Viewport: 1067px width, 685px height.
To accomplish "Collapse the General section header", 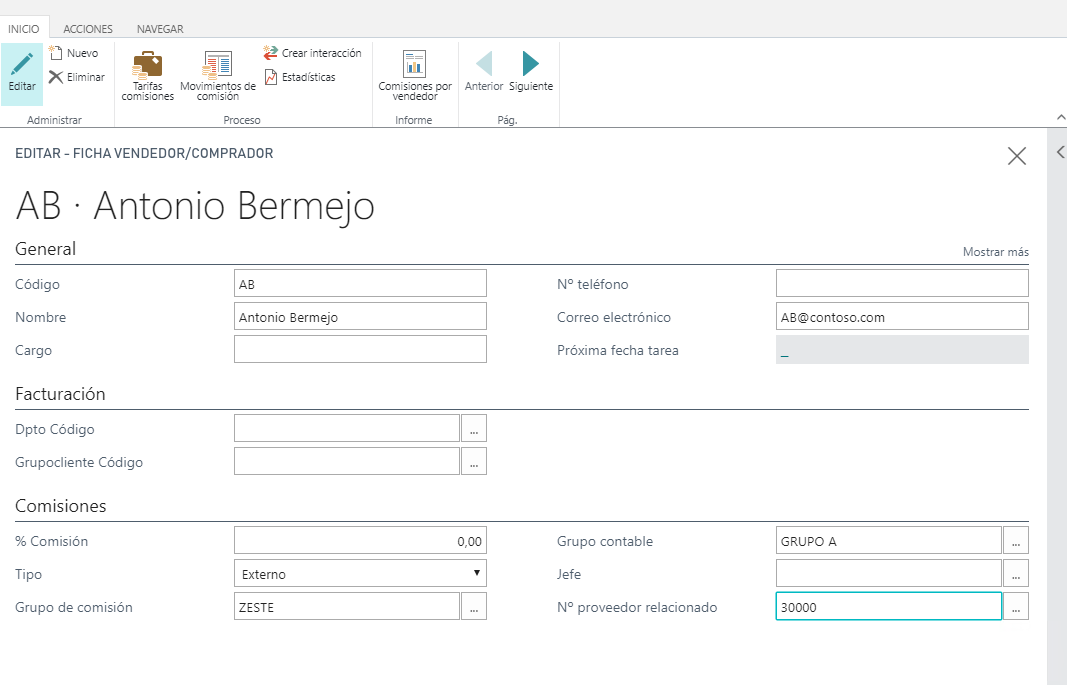I will click(x=46, y=249).
